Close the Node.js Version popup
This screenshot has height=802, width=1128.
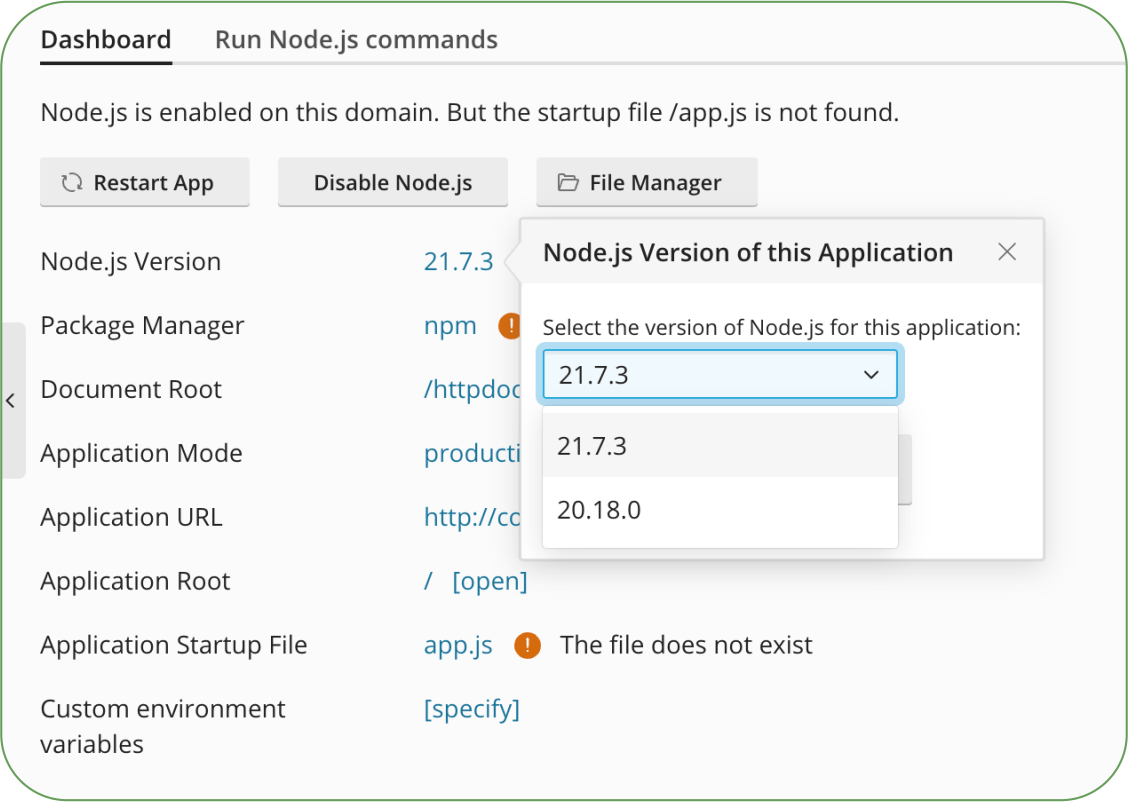coord(1007,252)
